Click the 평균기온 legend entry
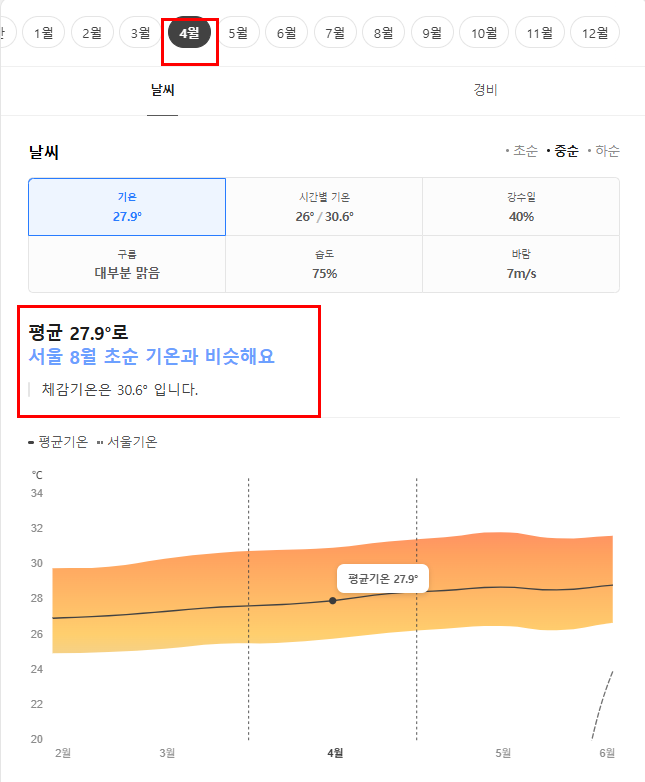This screenshot has width=645, height=782. [x=58, y=442]
